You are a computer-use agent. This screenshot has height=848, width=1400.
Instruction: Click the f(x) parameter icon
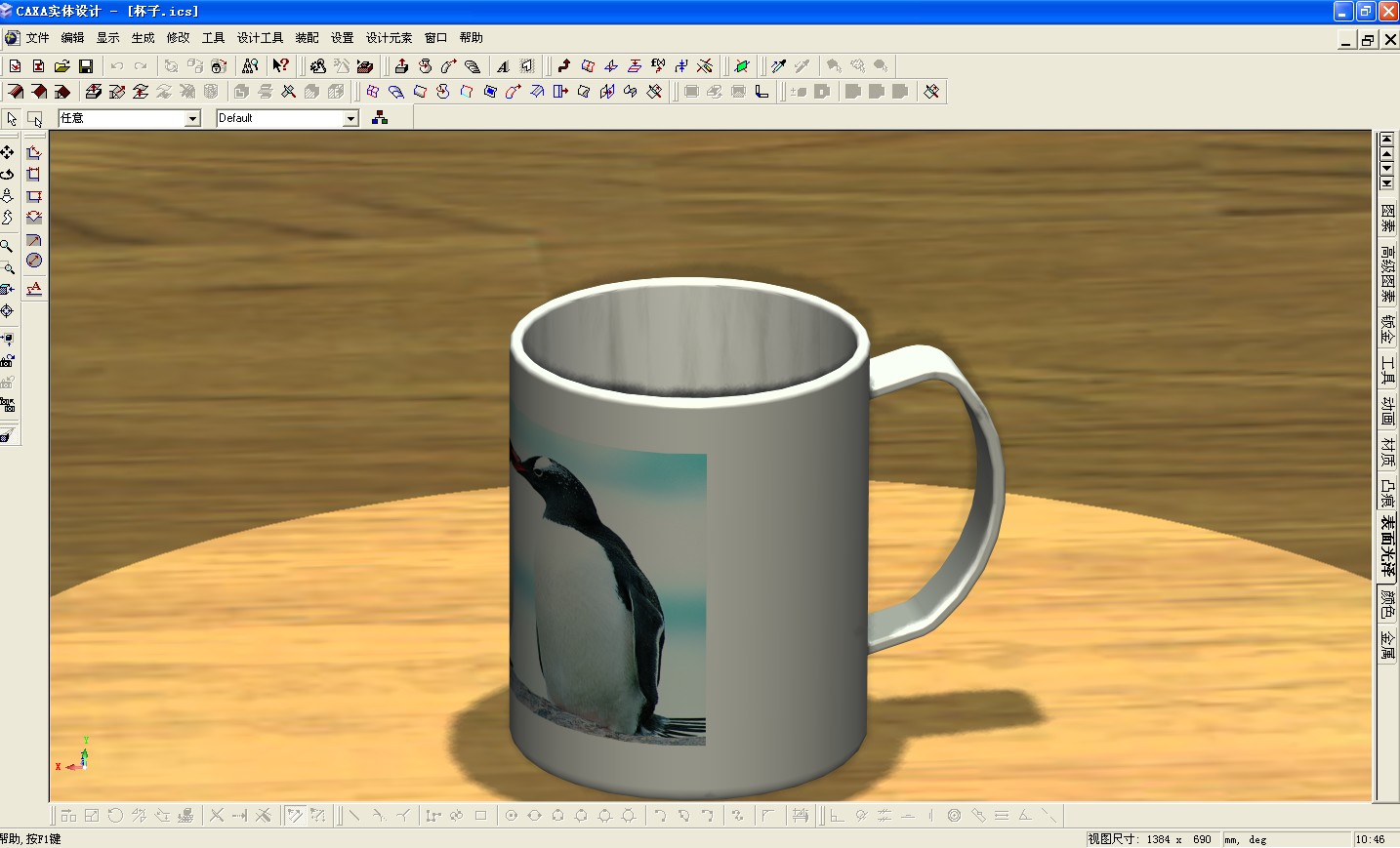(x=658, y=66)
